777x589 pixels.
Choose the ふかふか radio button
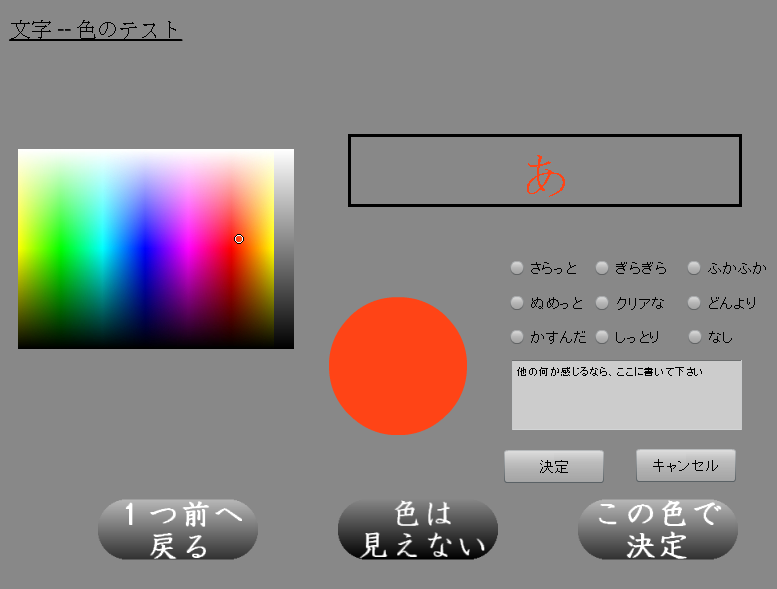(694, 268)
